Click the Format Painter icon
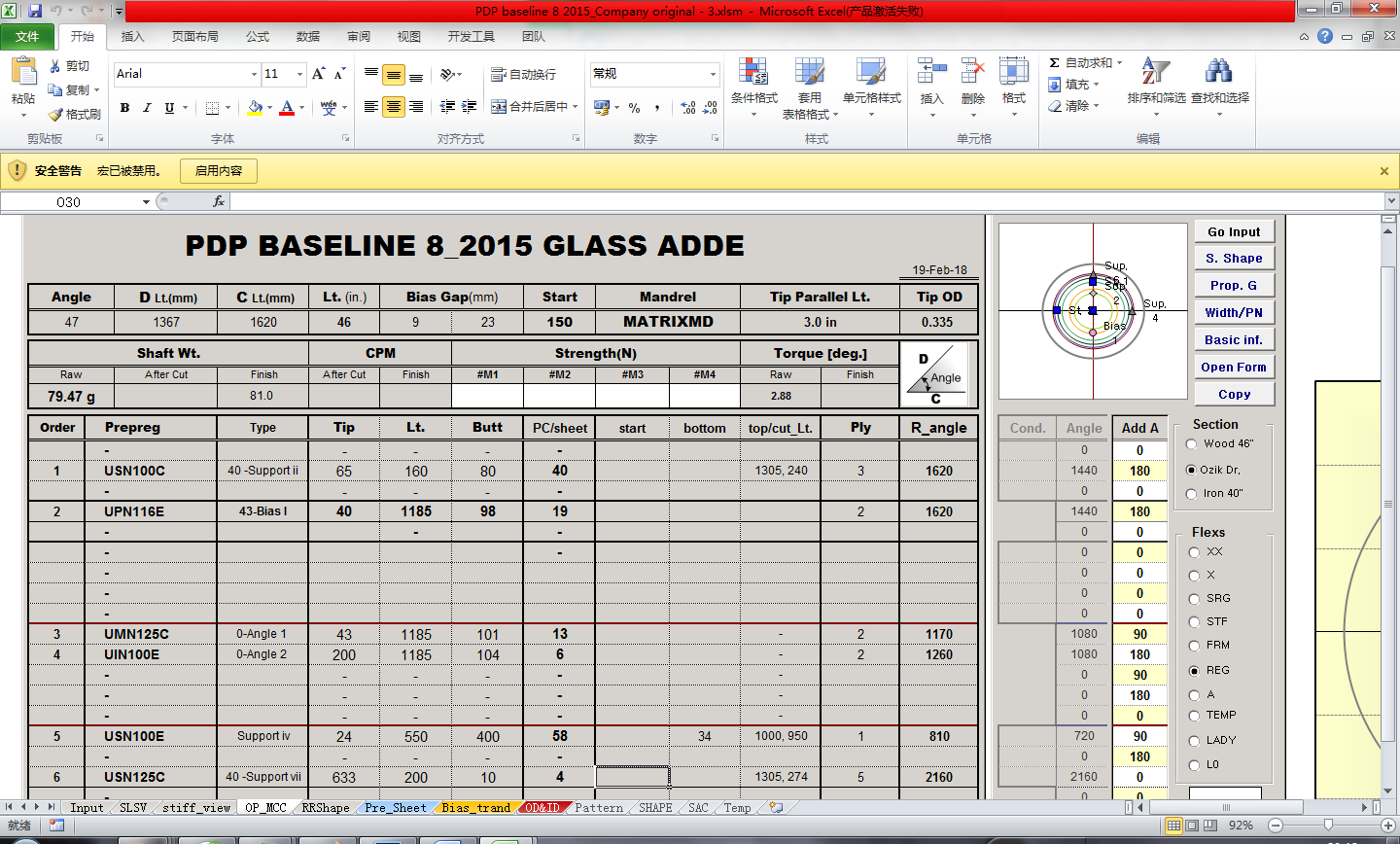 [56, 114]
